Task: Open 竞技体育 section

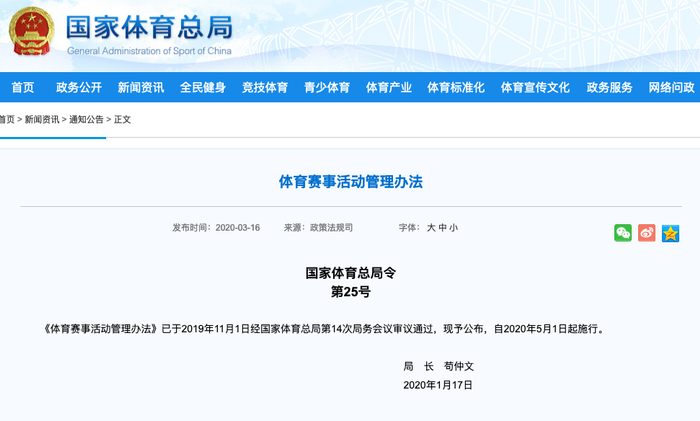Action: click(265, 87)
